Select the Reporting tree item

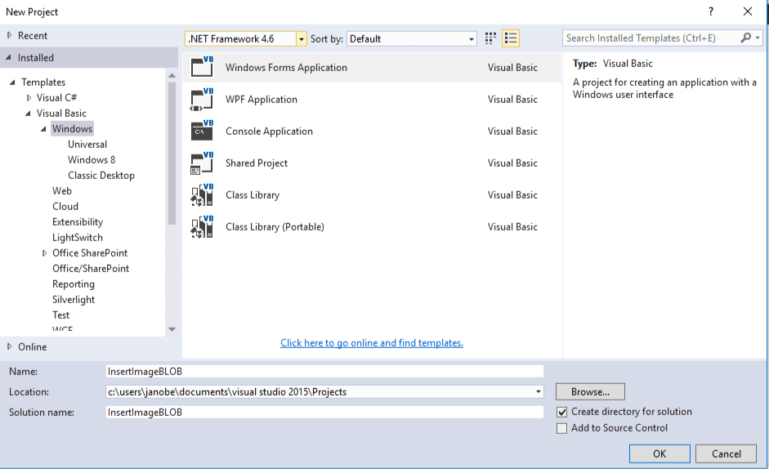coord(74,284)
